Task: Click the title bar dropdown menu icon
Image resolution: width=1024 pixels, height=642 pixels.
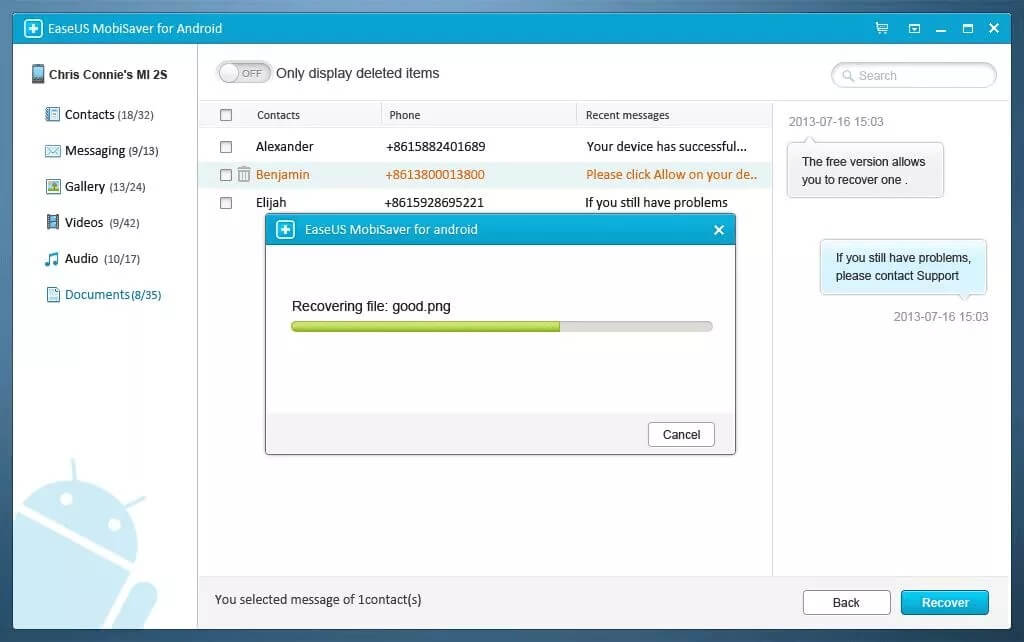Action: pyautogui.click(x=914, y=29)
